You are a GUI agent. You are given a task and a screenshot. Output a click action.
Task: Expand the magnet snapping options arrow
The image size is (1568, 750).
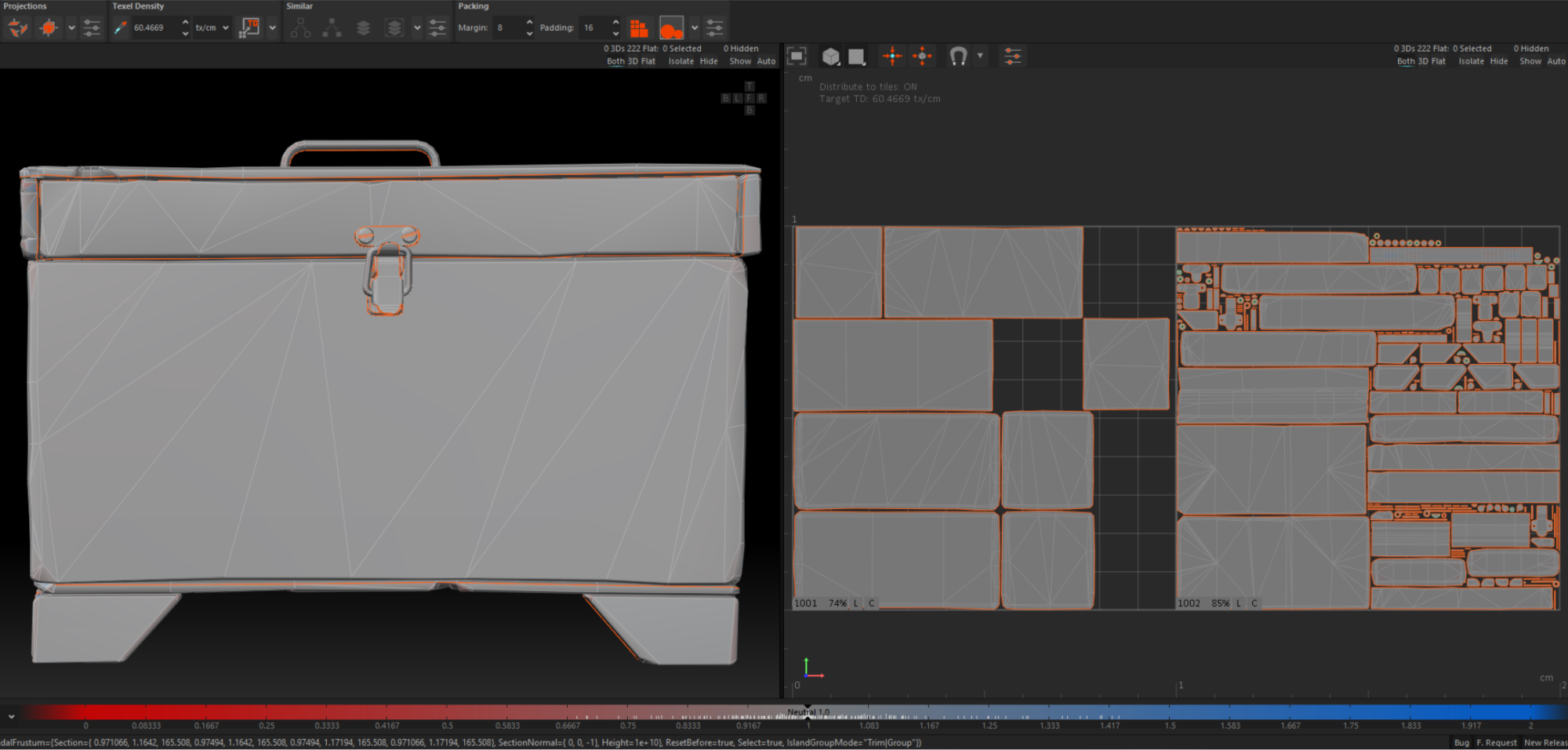coord(980,56)
